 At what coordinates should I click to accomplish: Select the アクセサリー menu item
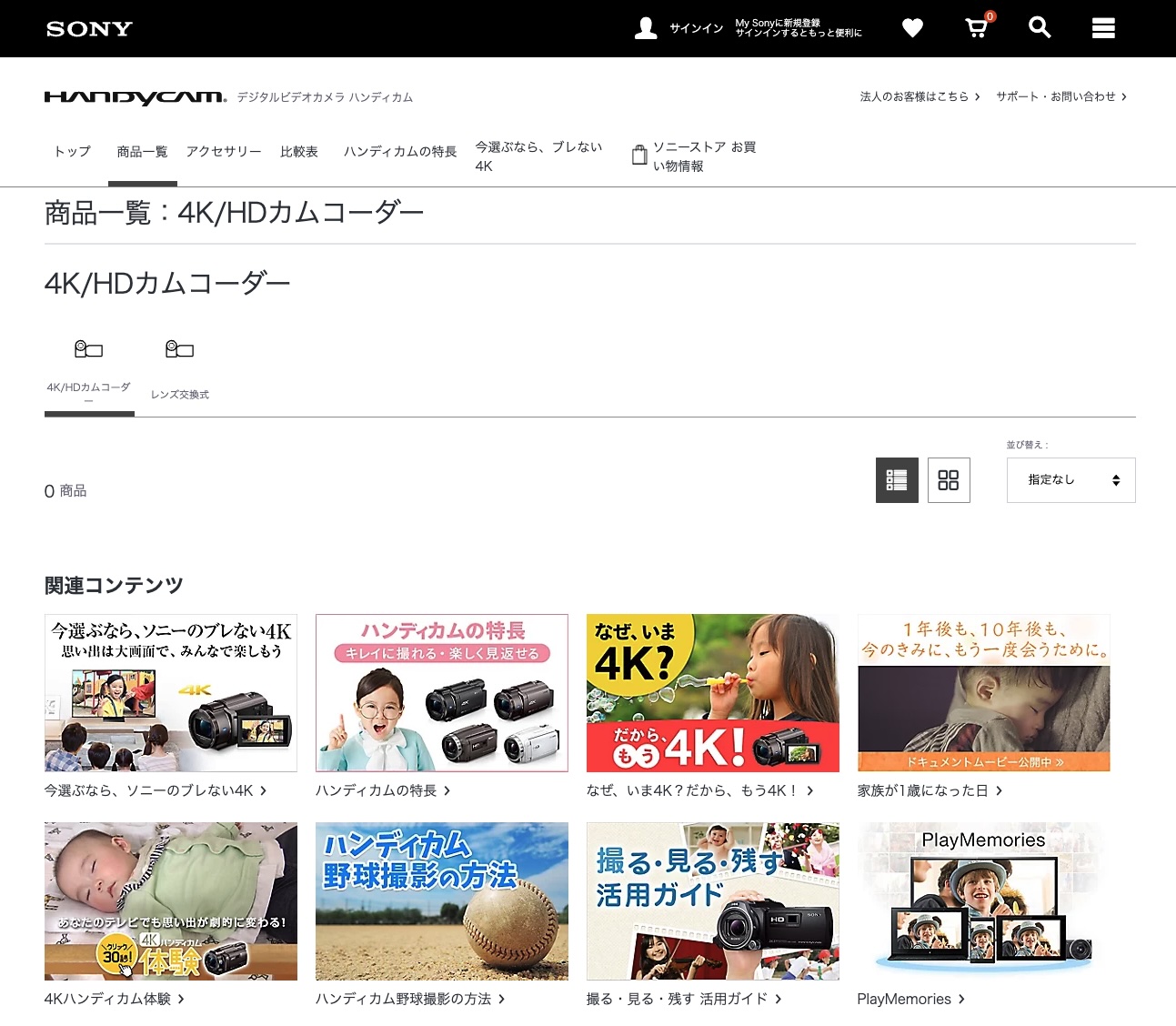(224, 152)
